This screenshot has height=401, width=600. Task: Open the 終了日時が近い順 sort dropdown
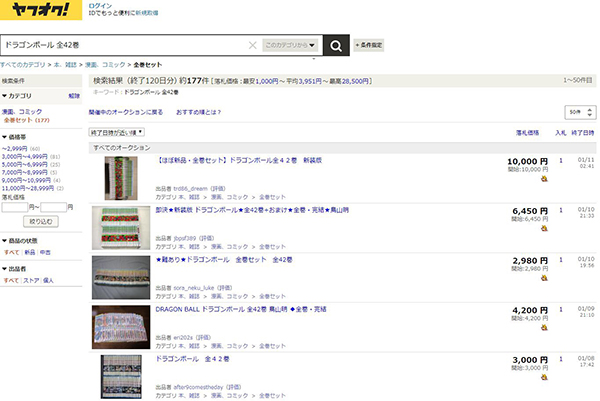117,132
